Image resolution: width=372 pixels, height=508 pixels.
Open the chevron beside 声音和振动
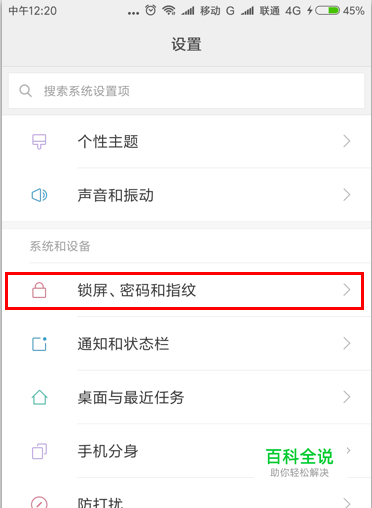coord(347,195)
